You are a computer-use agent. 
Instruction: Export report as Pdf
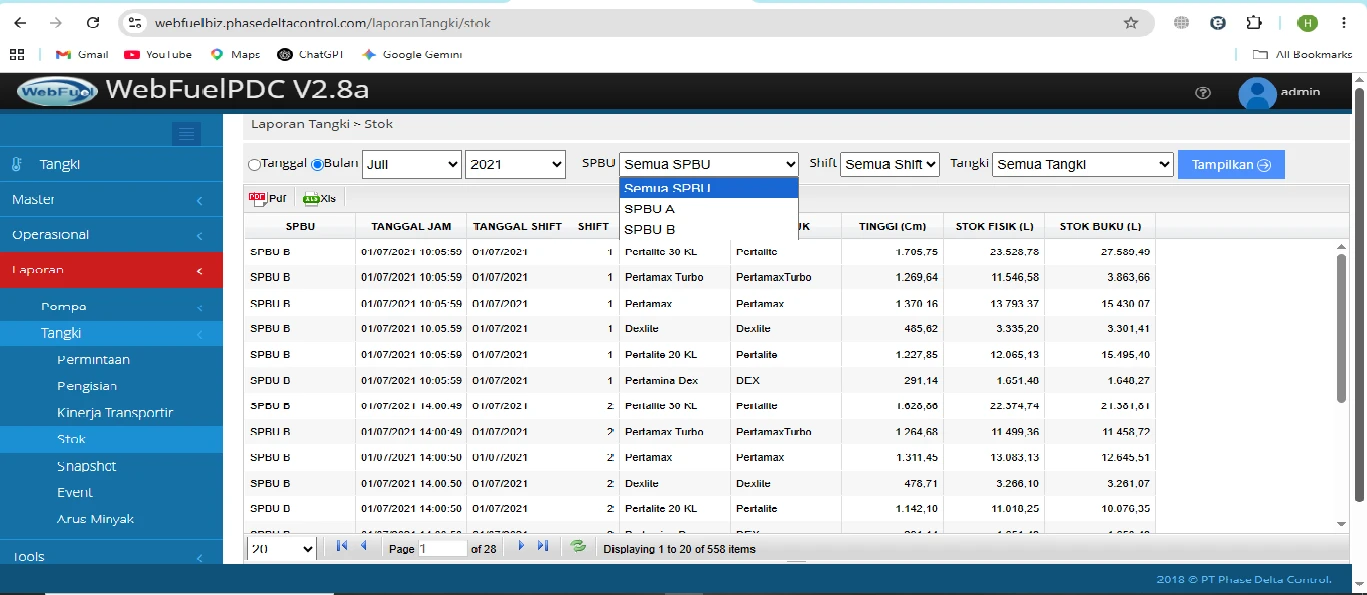coord(267,199)
